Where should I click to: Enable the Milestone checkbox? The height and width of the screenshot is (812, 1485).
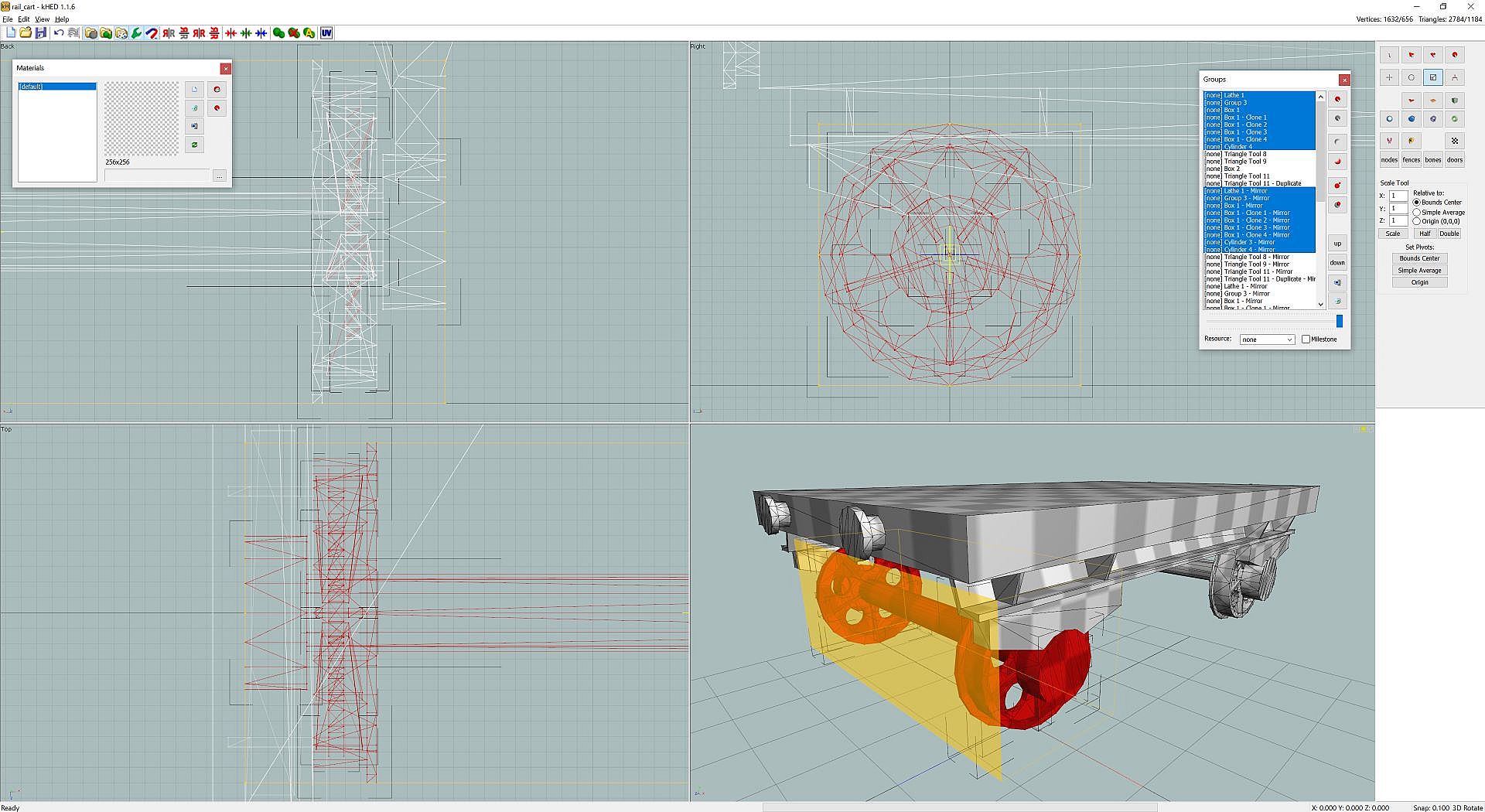1306,339
